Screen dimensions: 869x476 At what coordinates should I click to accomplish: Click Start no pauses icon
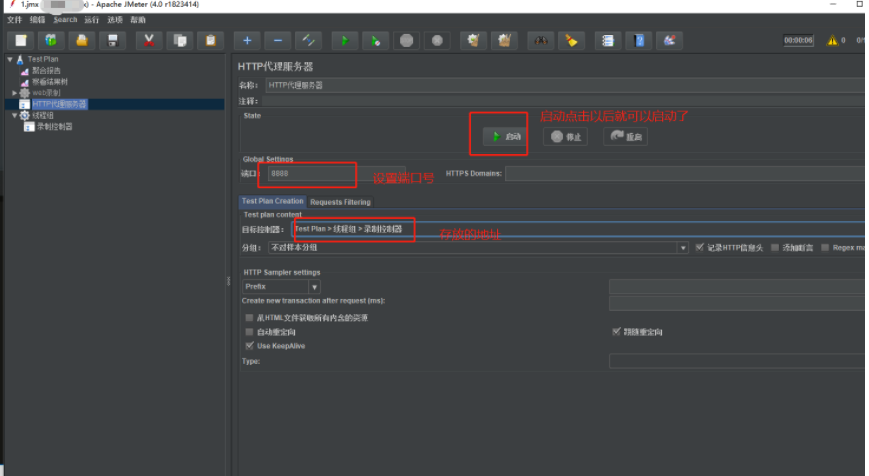tap(375, 40)
